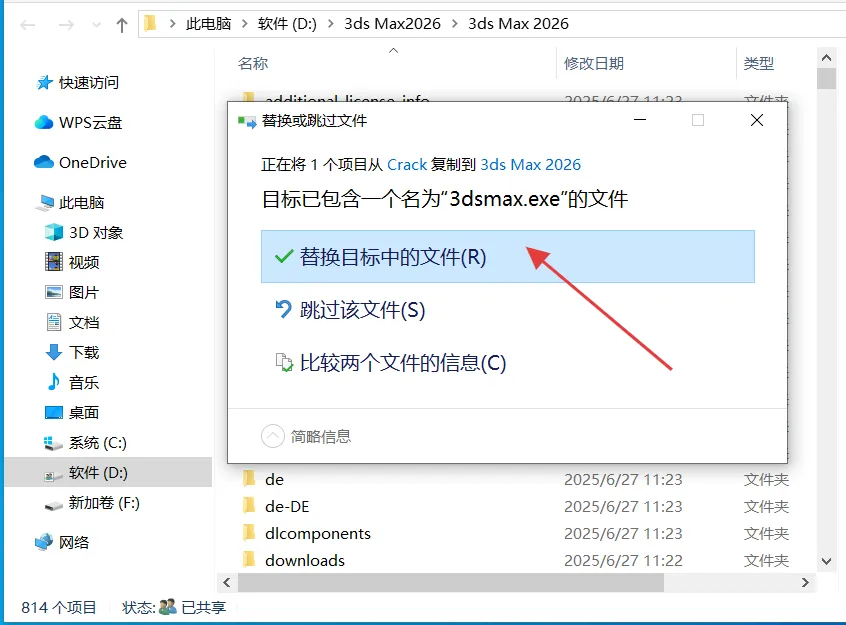Select the de folder row
Viewport: 846px width, 625px height.
tap(515, 479)
